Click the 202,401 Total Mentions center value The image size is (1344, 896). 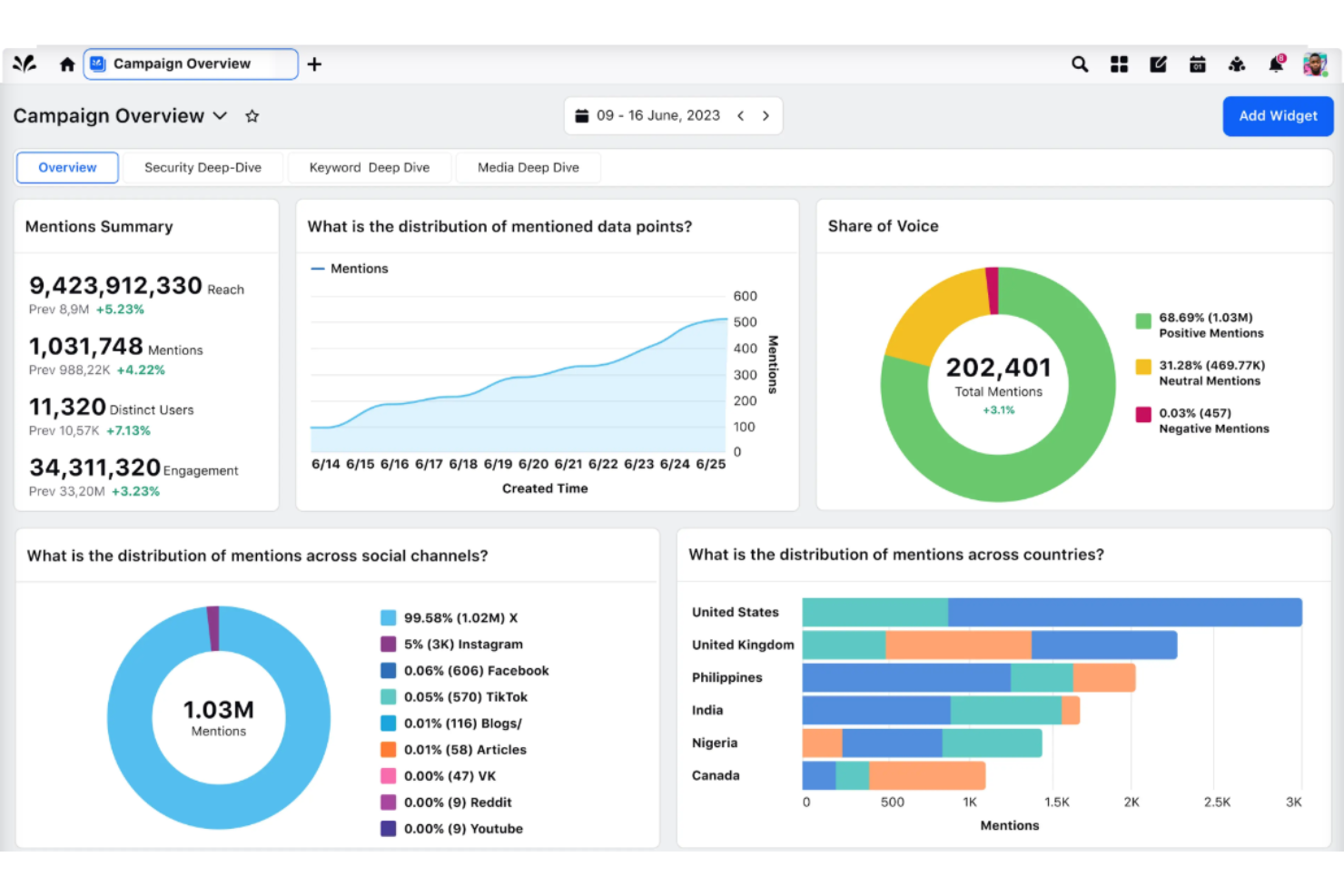[x=998, y=368]
